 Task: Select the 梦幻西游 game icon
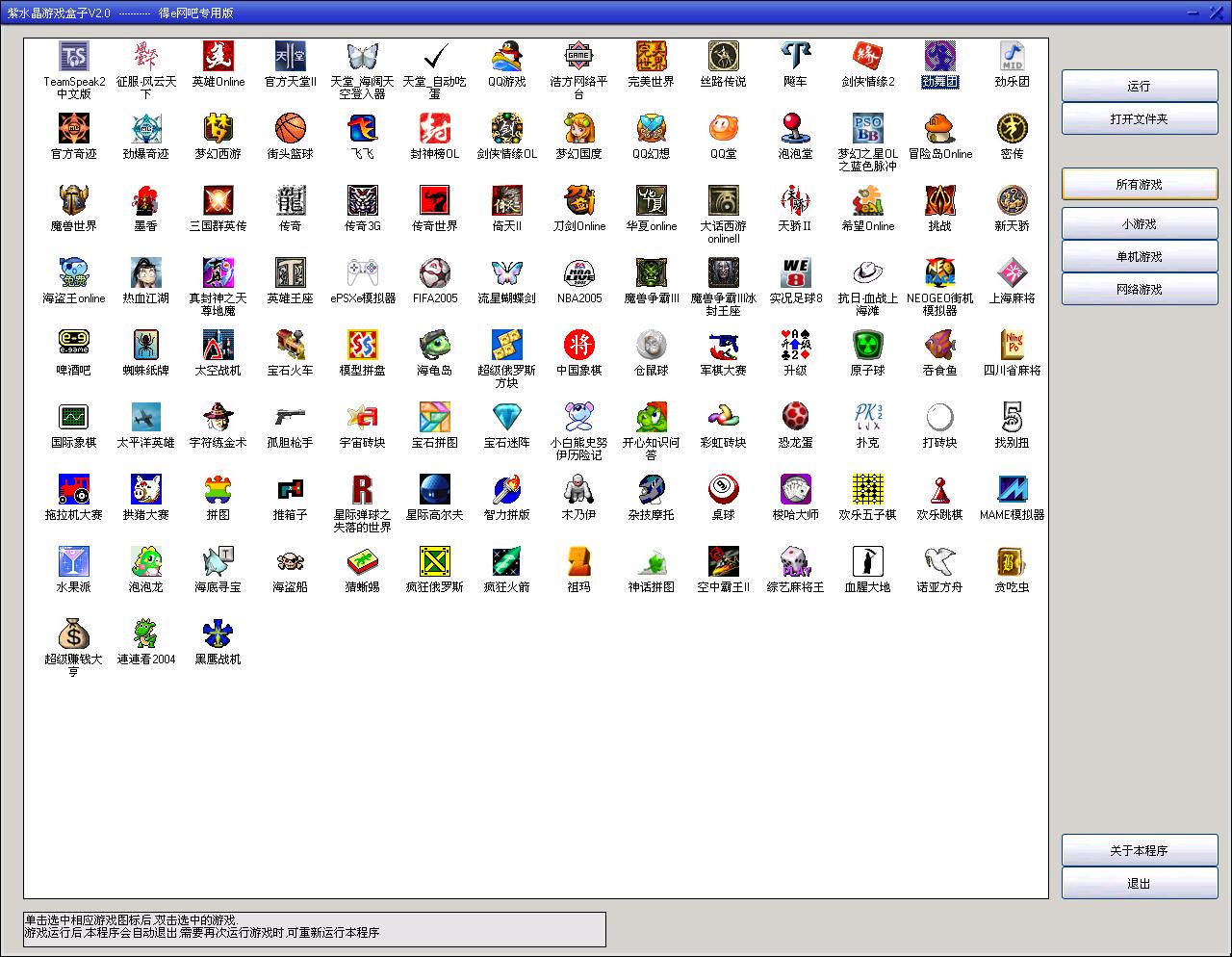click(218, 128)
